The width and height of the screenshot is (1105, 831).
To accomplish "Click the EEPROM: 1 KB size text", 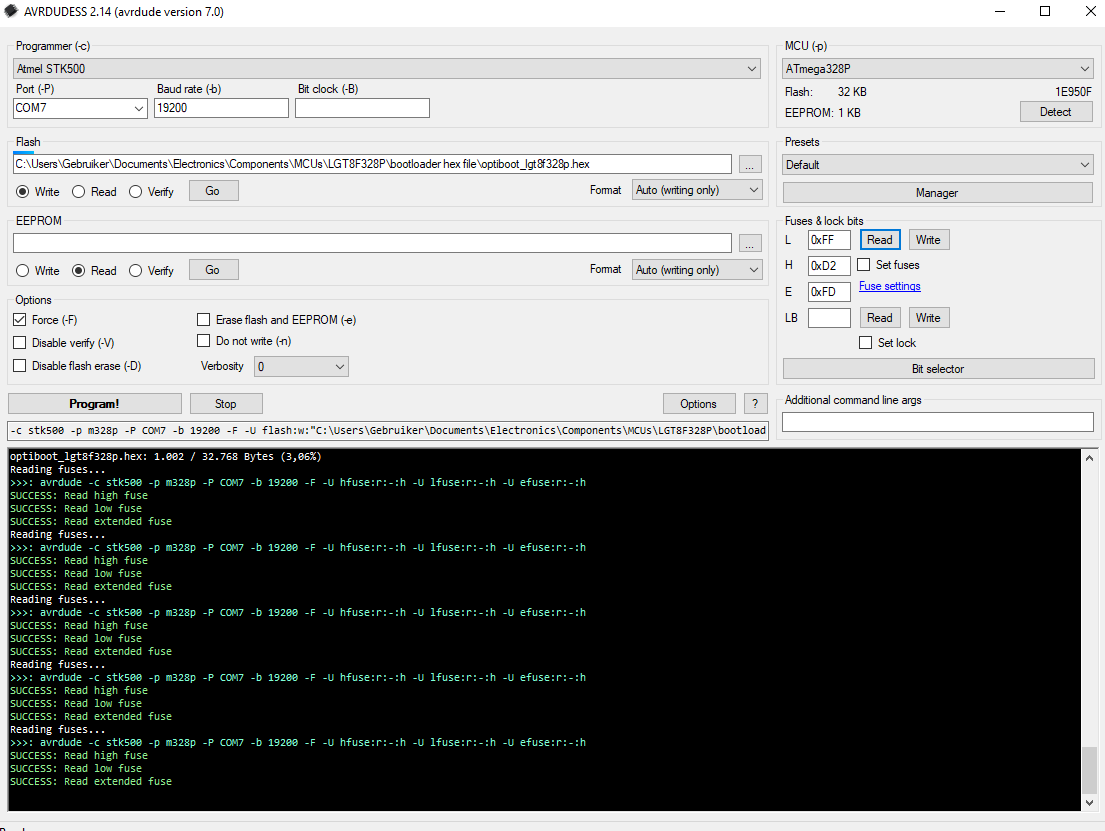I will pos(823,113).
